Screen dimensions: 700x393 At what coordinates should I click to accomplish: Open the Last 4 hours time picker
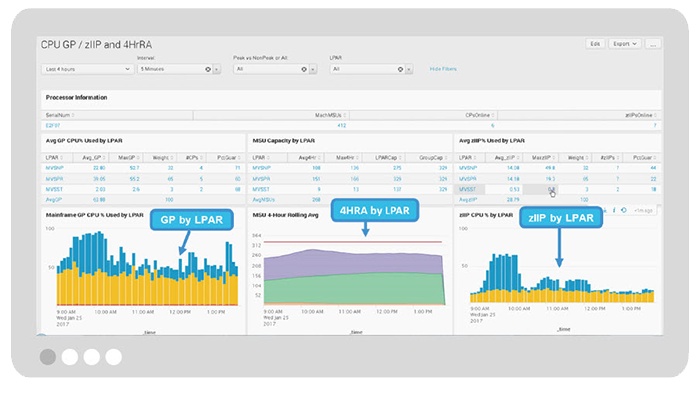[x=88, y=69]
